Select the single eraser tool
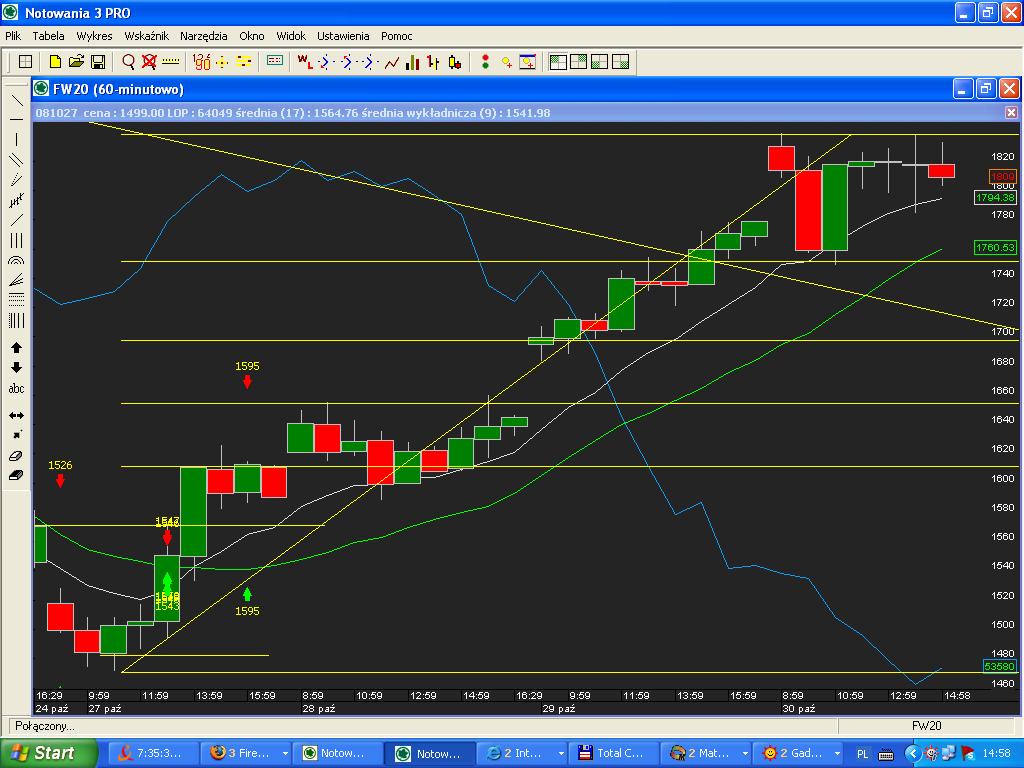Image resolution: width=1024 pixels, height=768 pixels. pos(16,456)
